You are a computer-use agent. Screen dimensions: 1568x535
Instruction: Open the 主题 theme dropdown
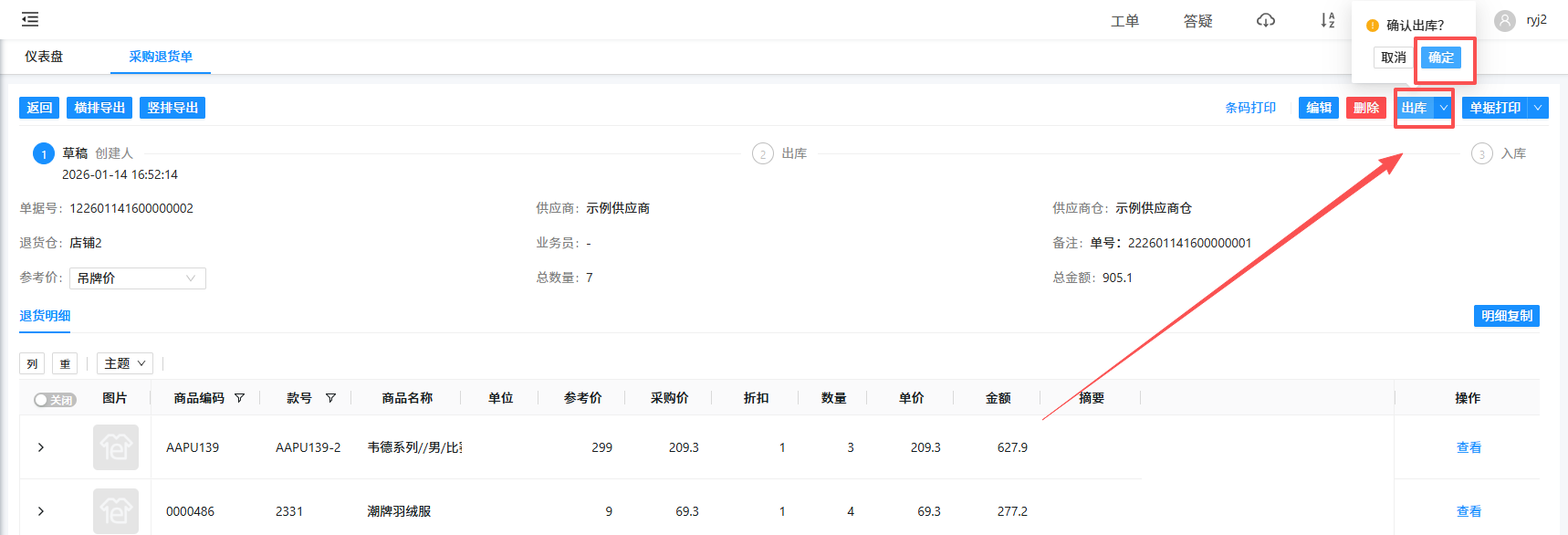125,363
